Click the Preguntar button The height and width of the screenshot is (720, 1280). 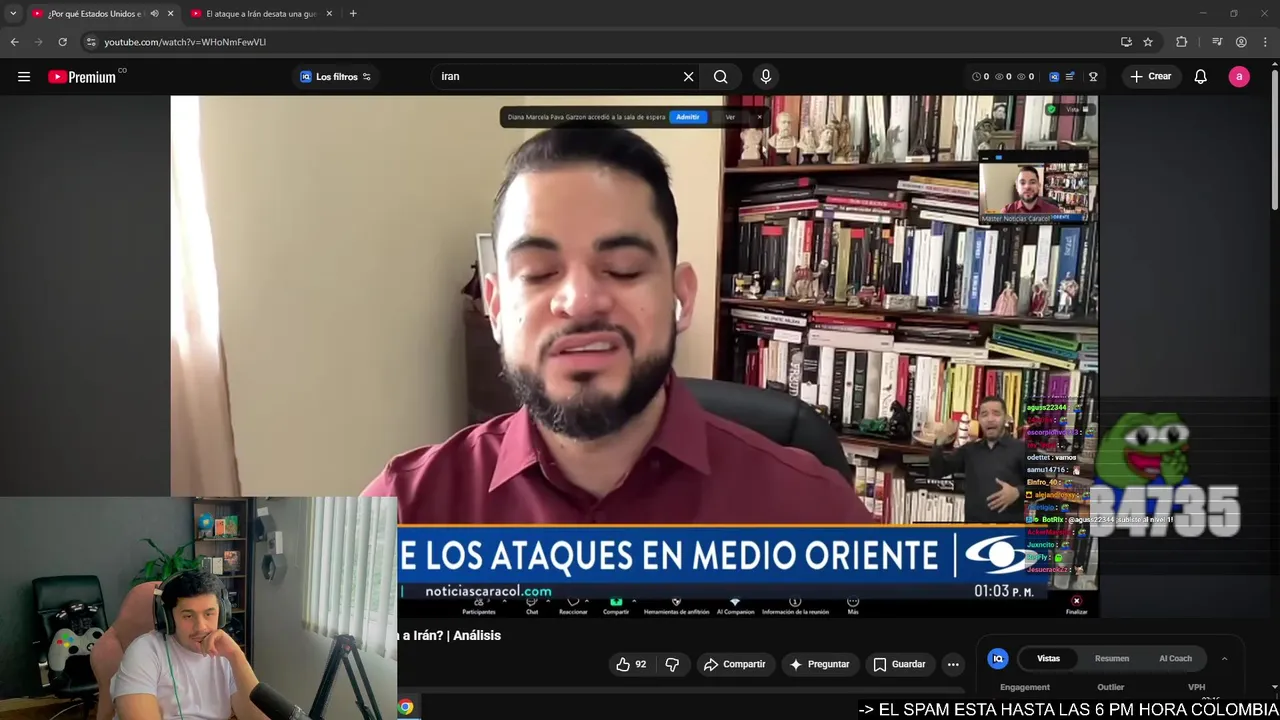819,664
